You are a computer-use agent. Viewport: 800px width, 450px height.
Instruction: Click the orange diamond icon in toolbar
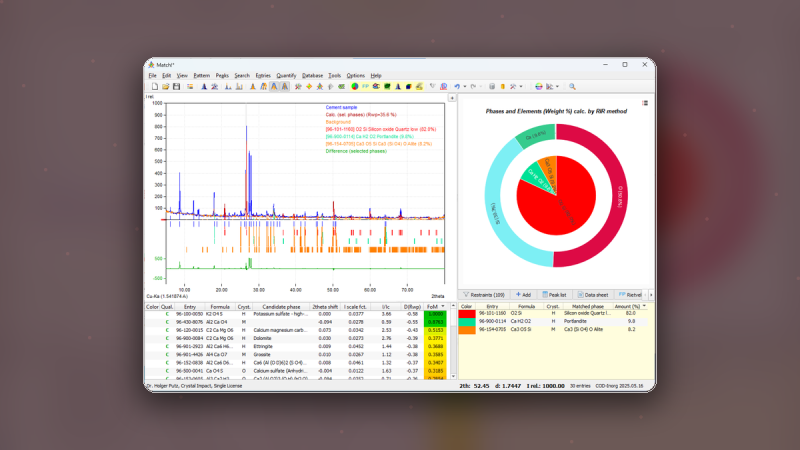click(x=309, y=87)
